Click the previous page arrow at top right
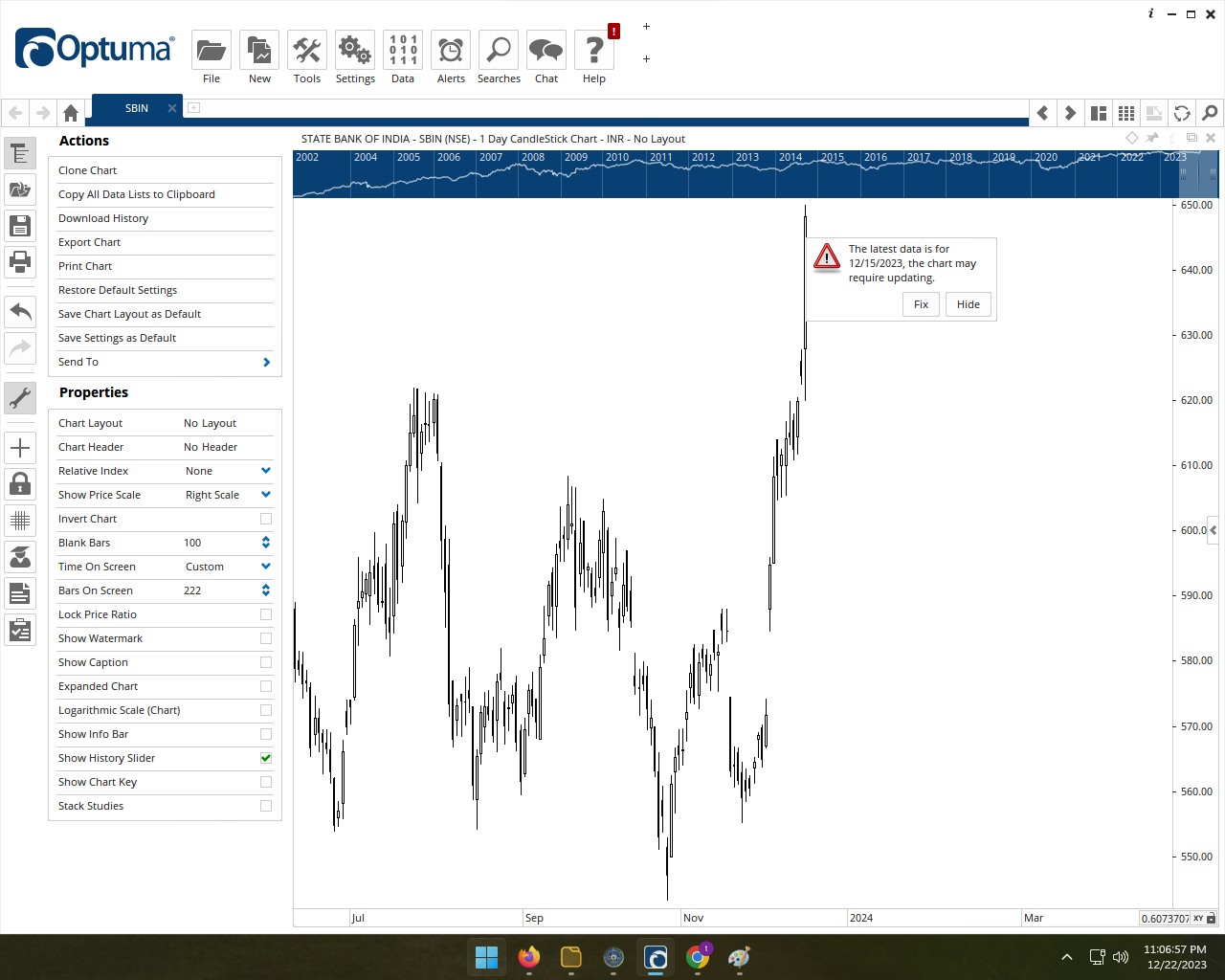 pyautogui.click(x=1043, y=113)
